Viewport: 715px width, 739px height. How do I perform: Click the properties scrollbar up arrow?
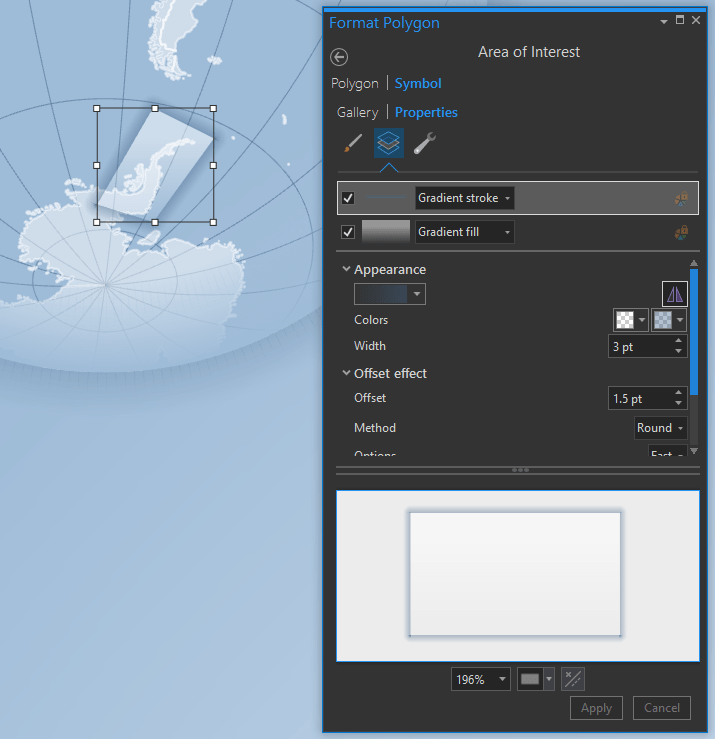click(x=694, y=263)
